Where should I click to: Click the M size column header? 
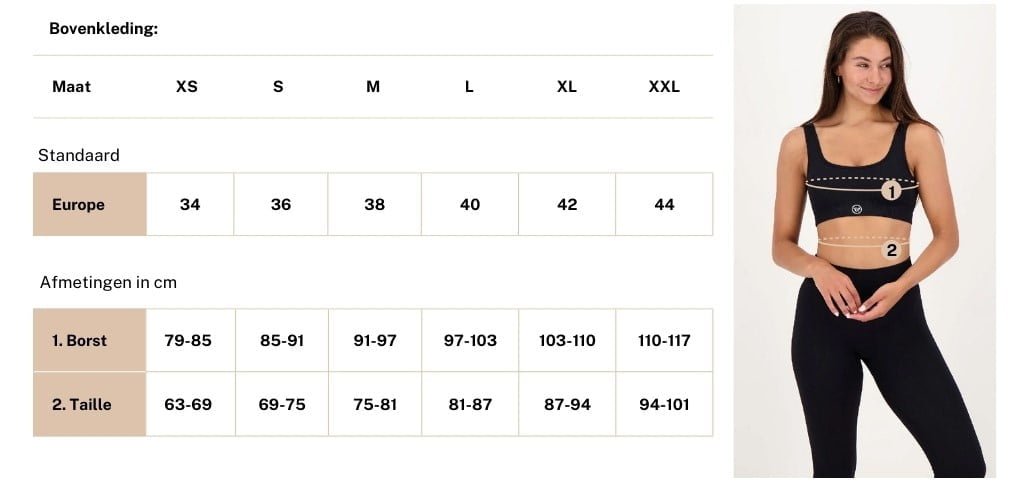tap(373, 87)
